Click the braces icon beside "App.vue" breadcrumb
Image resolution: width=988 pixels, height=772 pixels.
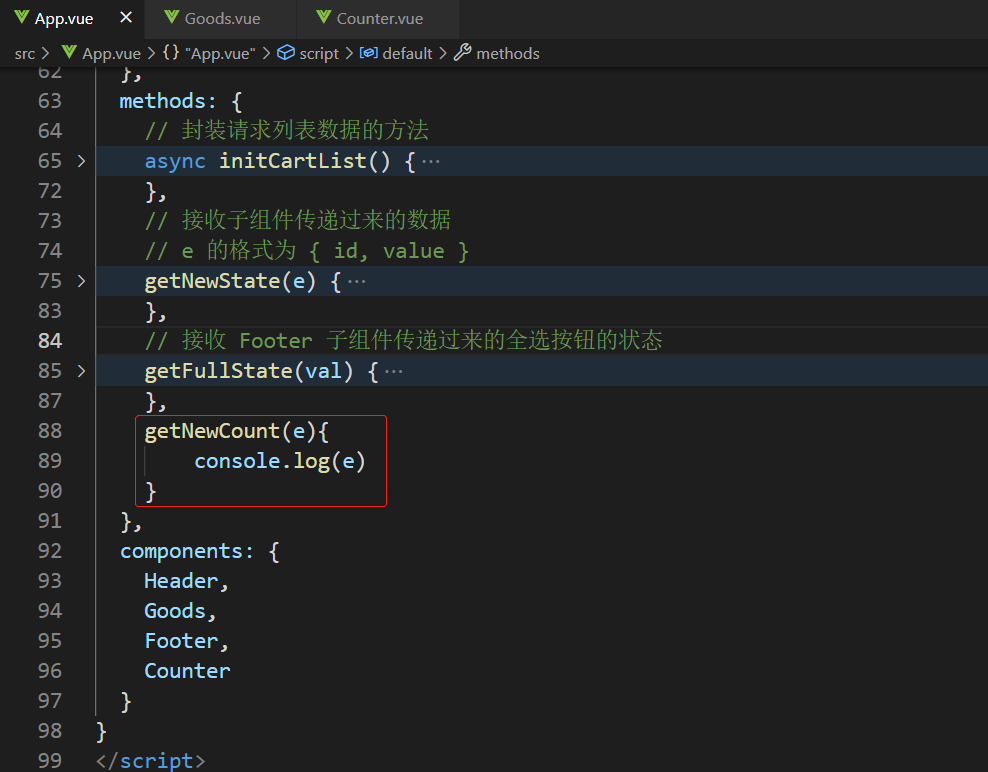coord(171,52)
